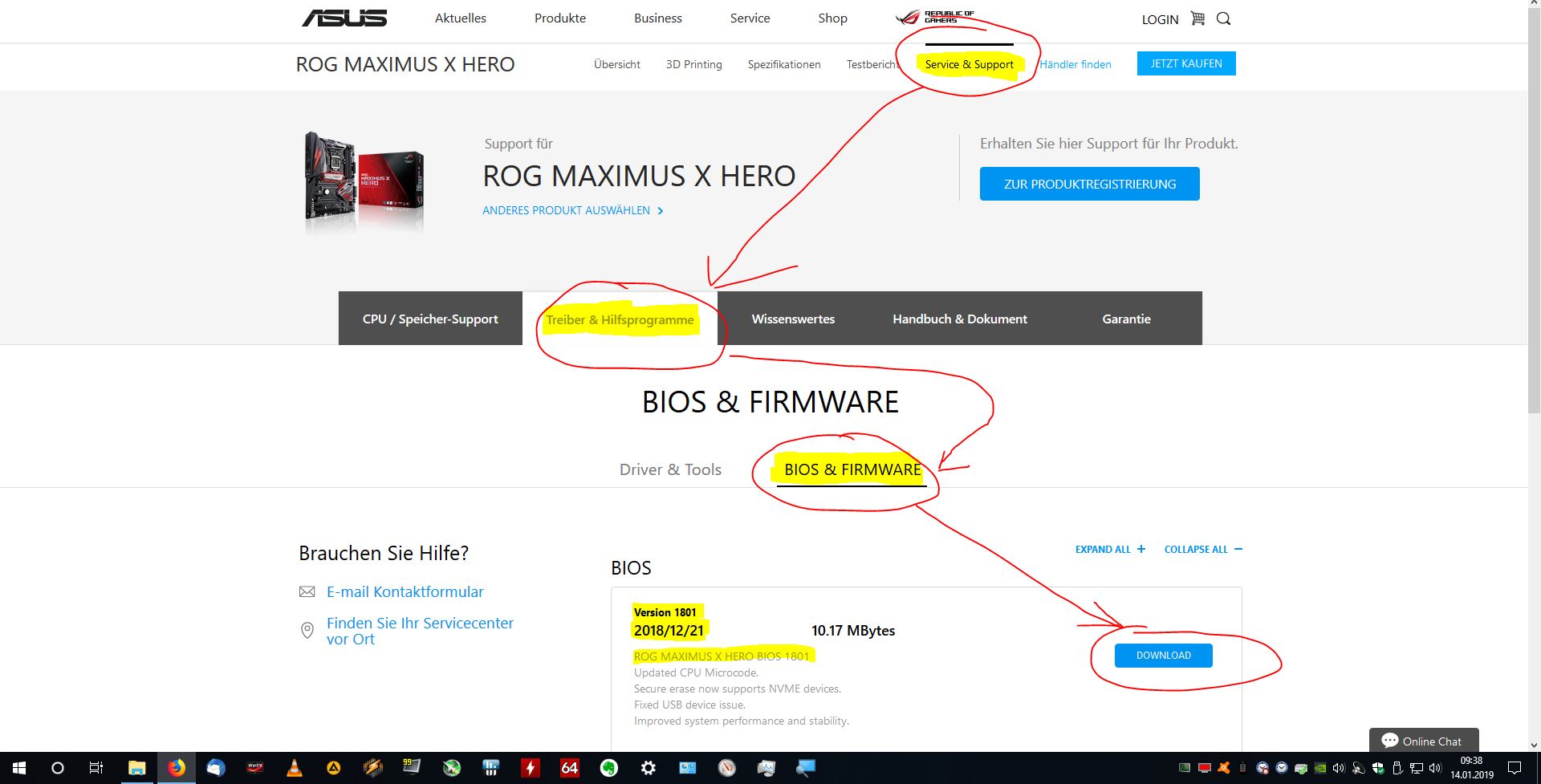This screenshot has height=784, width=1541.
Task: Open WinTV from the taskbar
Action: tap(254, 768)
